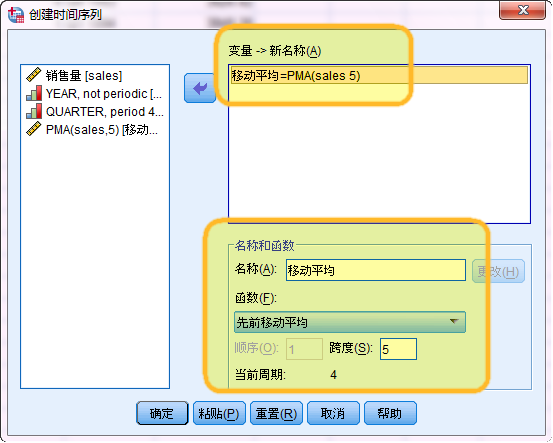Click the 创建时间序列 title bar app icon
Viewport: 553px width, 443px height.
(16, 15)
